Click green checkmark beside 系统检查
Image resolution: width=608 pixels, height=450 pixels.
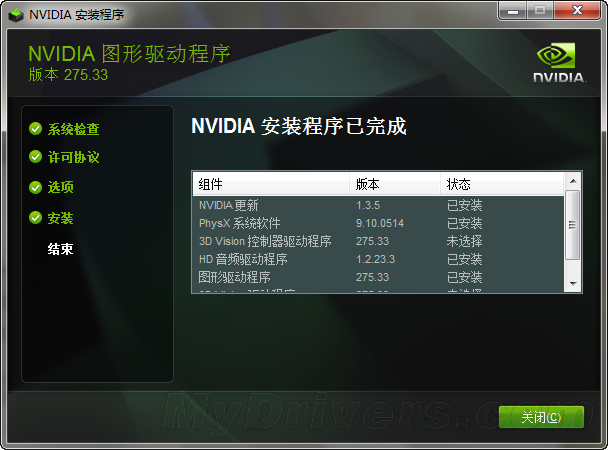35,129
